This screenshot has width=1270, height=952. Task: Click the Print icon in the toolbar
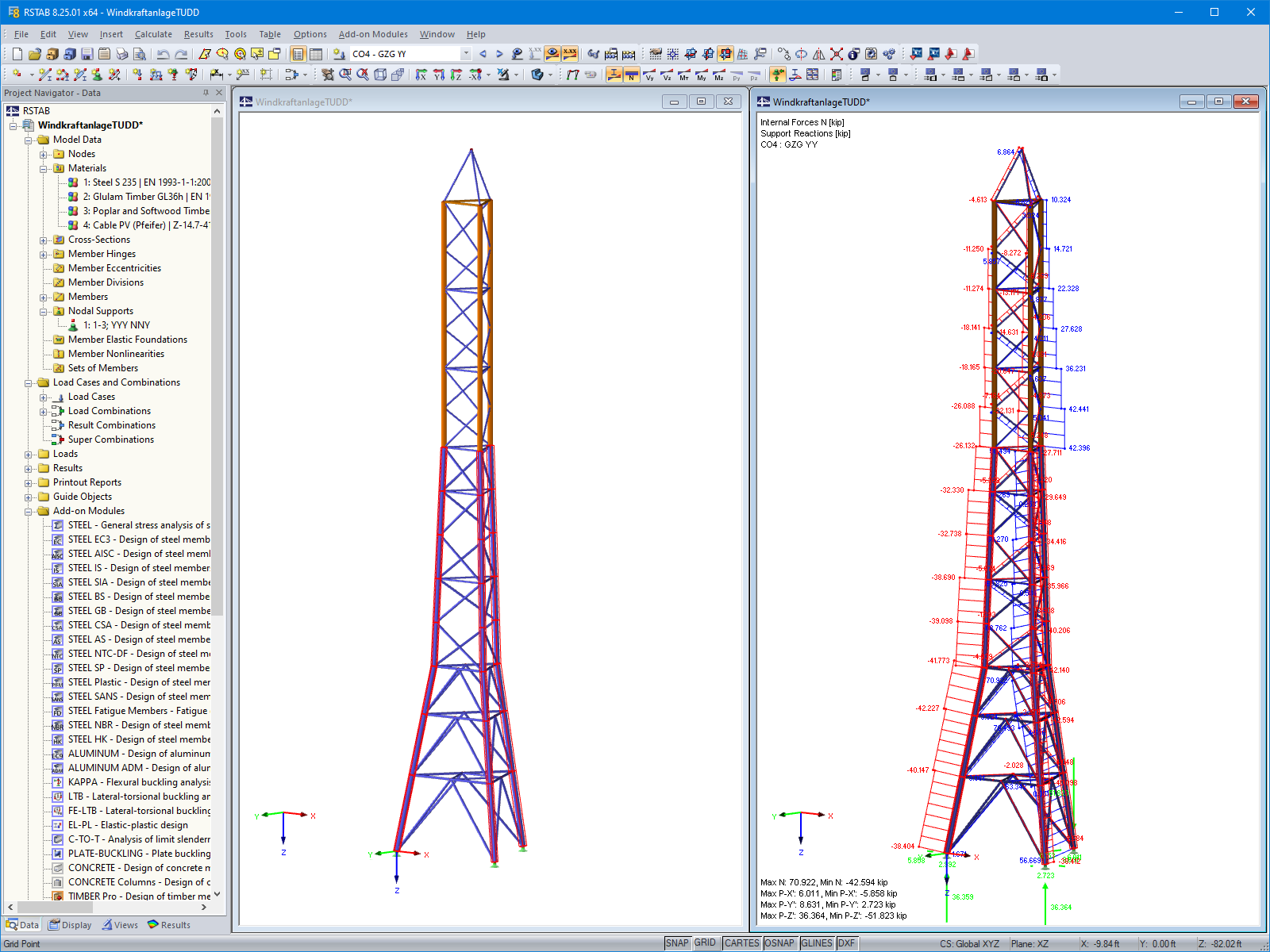pyautogui.click(x=121, y=54)
